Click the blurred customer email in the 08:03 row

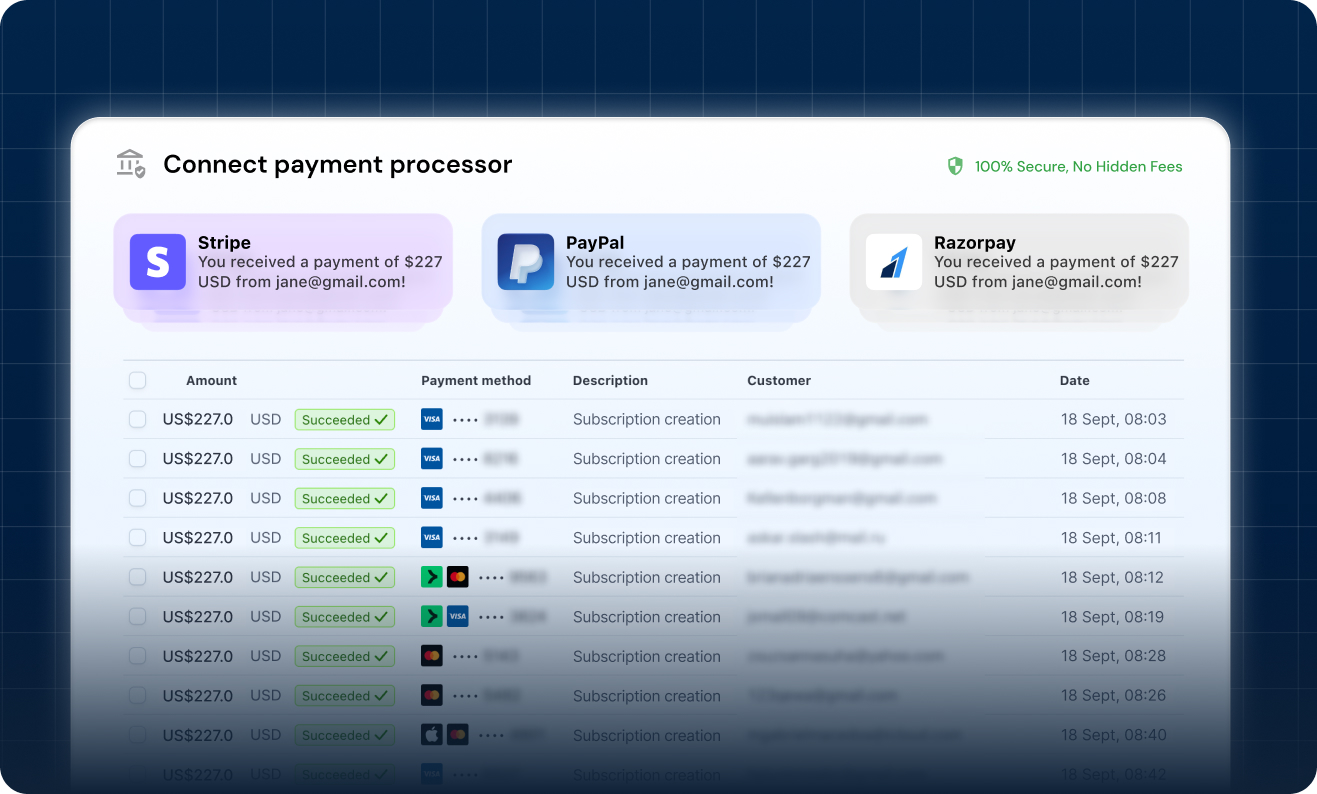click(838, 420)
